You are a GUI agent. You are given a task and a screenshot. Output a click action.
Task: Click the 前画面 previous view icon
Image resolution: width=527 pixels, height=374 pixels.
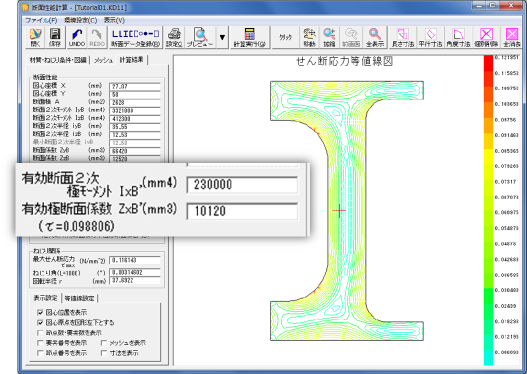tap(351, 37)
